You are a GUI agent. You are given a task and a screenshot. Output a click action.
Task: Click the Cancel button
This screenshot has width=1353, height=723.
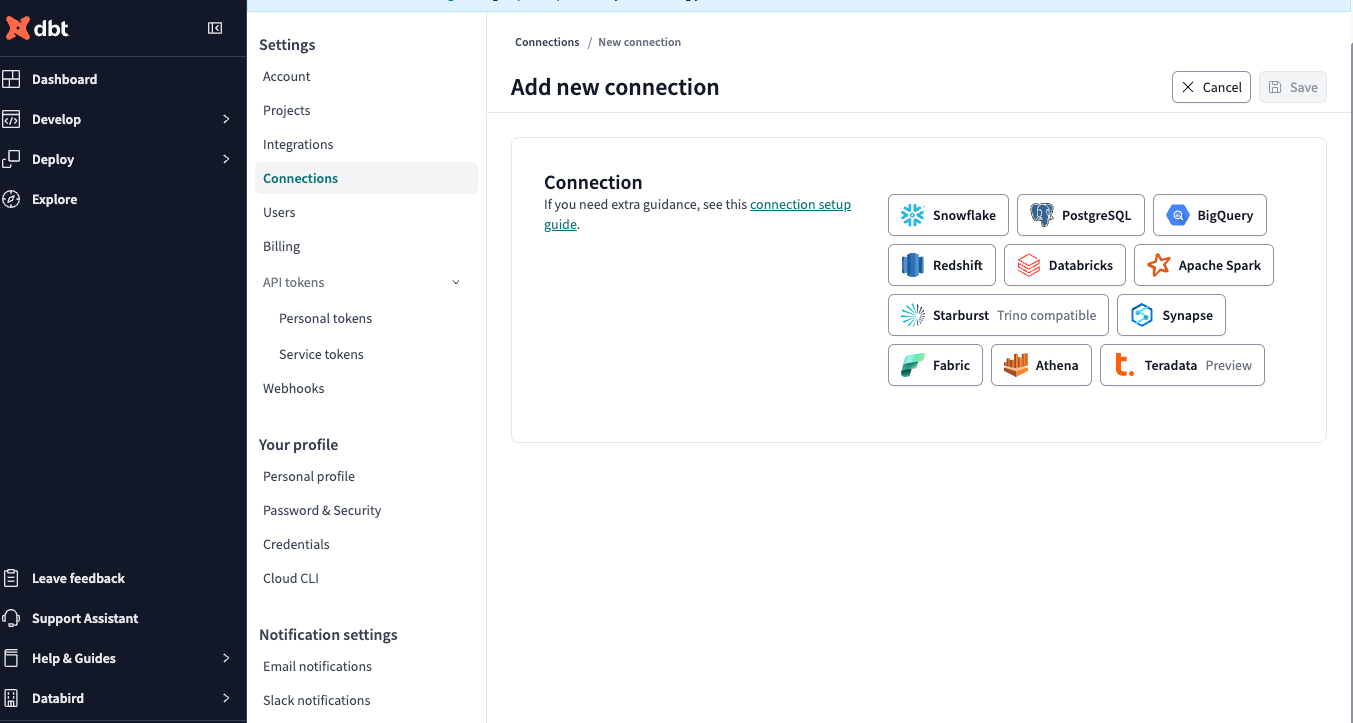[x=1211, y=87]
